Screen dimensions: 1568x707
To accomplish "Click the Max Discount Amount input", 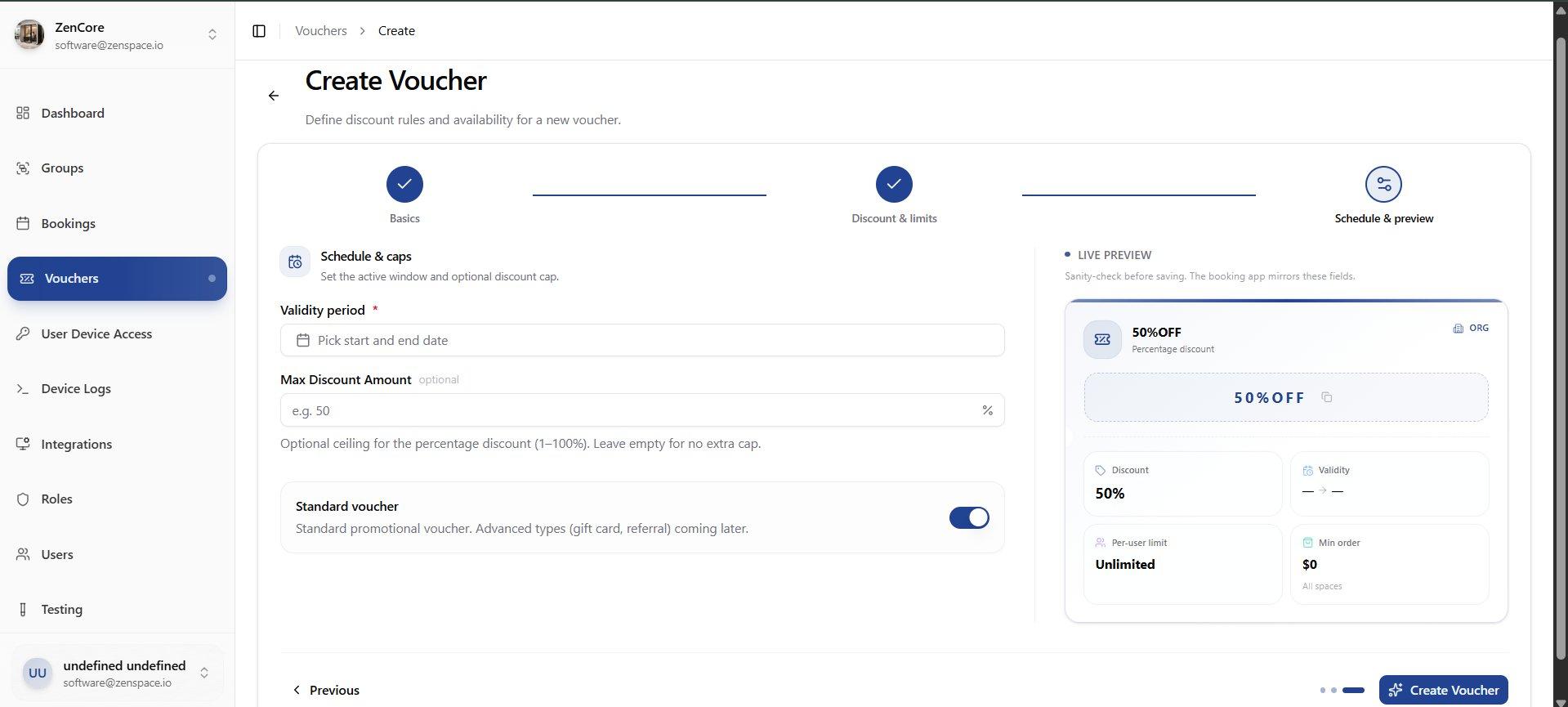I will tap(642, 410).
